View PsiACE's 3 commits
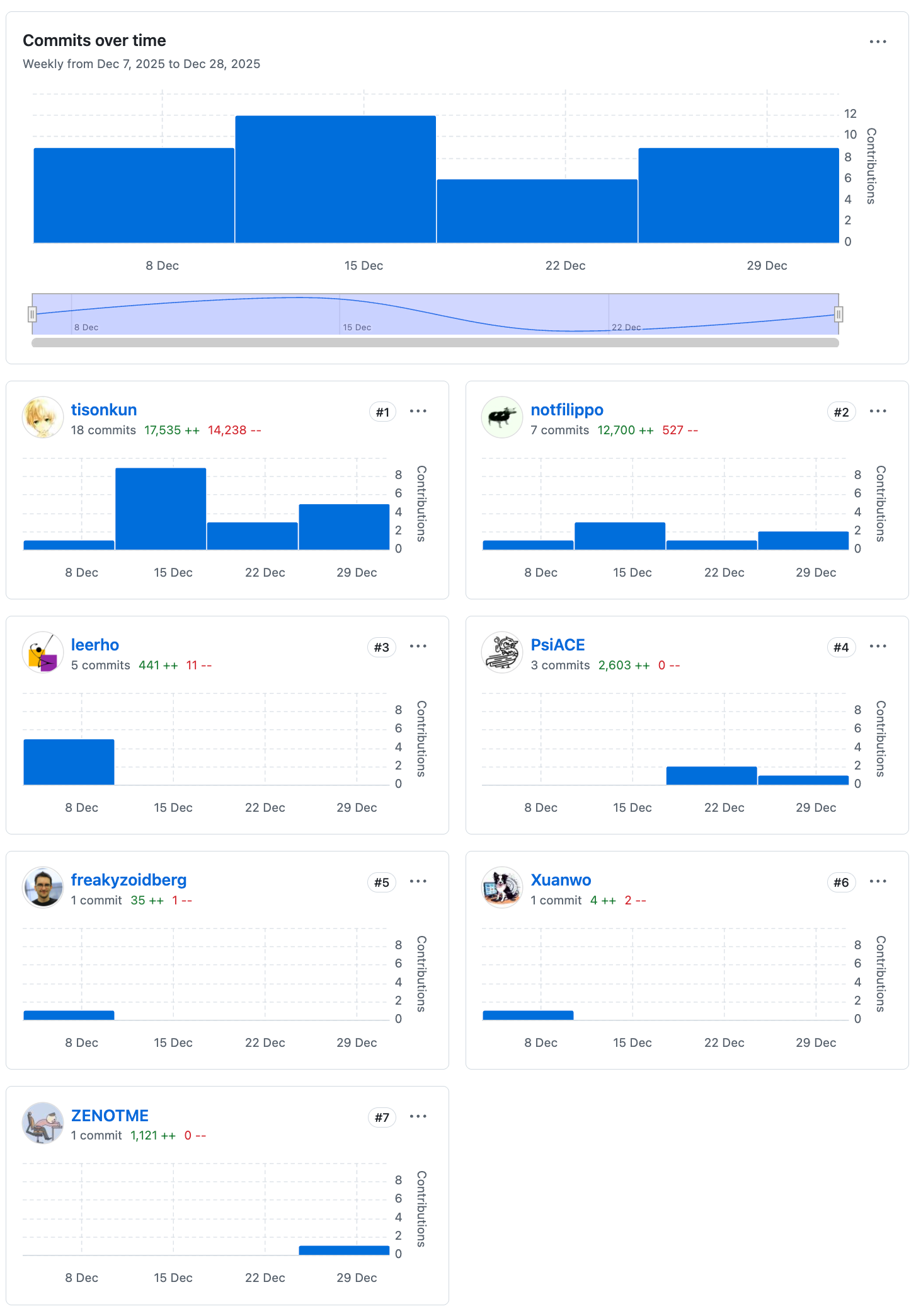 pos(560,666)
